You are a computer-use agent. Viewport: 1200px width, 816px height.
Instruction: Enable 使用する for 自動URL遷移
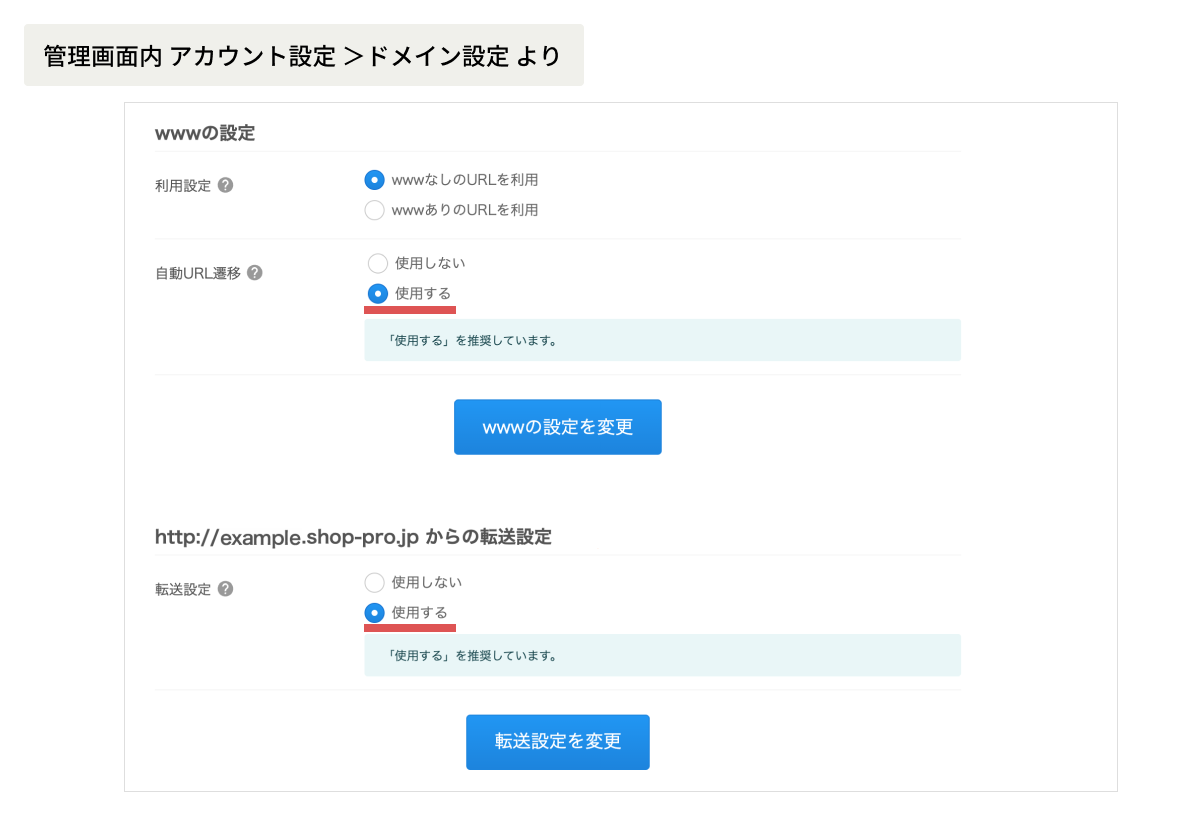coord(377,293)
